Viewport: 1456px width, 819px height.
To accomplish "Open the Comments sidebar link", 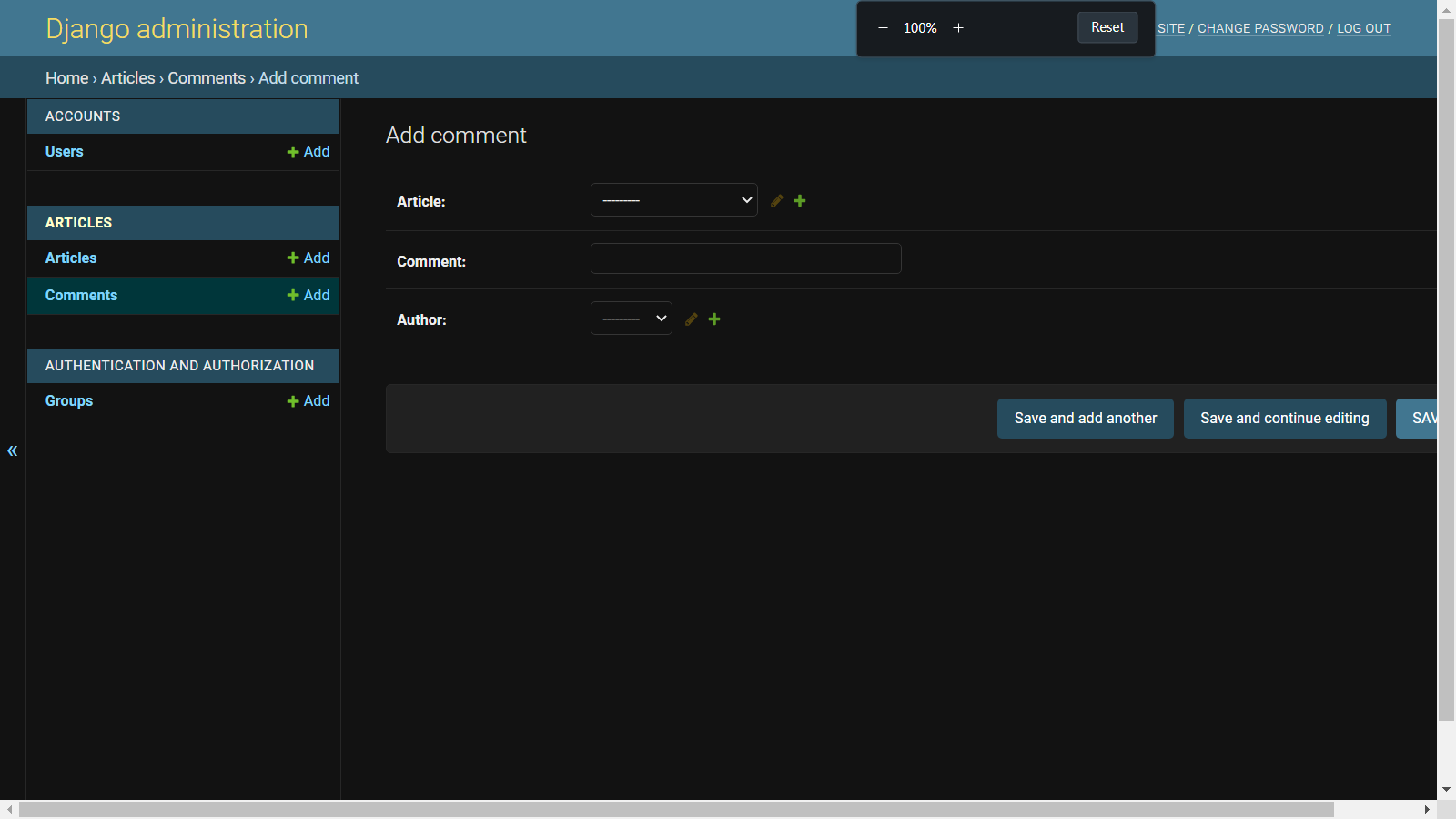I will click(x=81, y=296).
